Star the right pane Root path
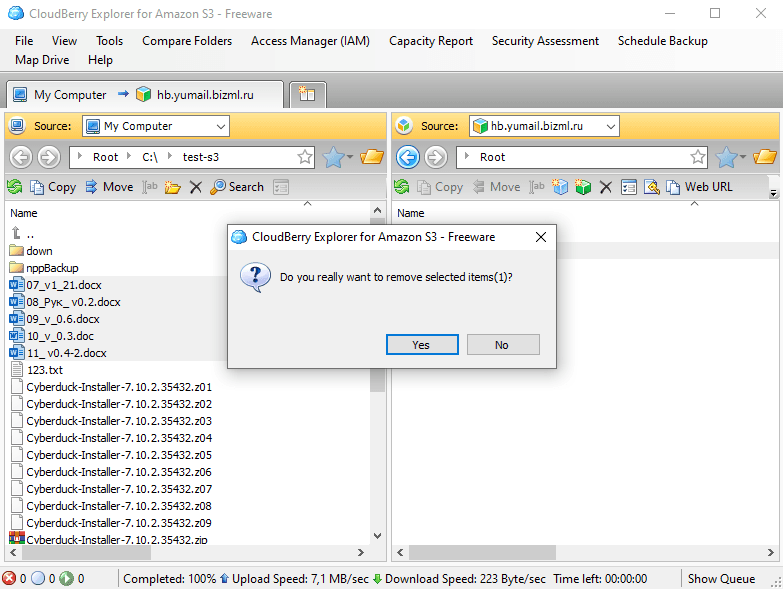 [698, 157]
